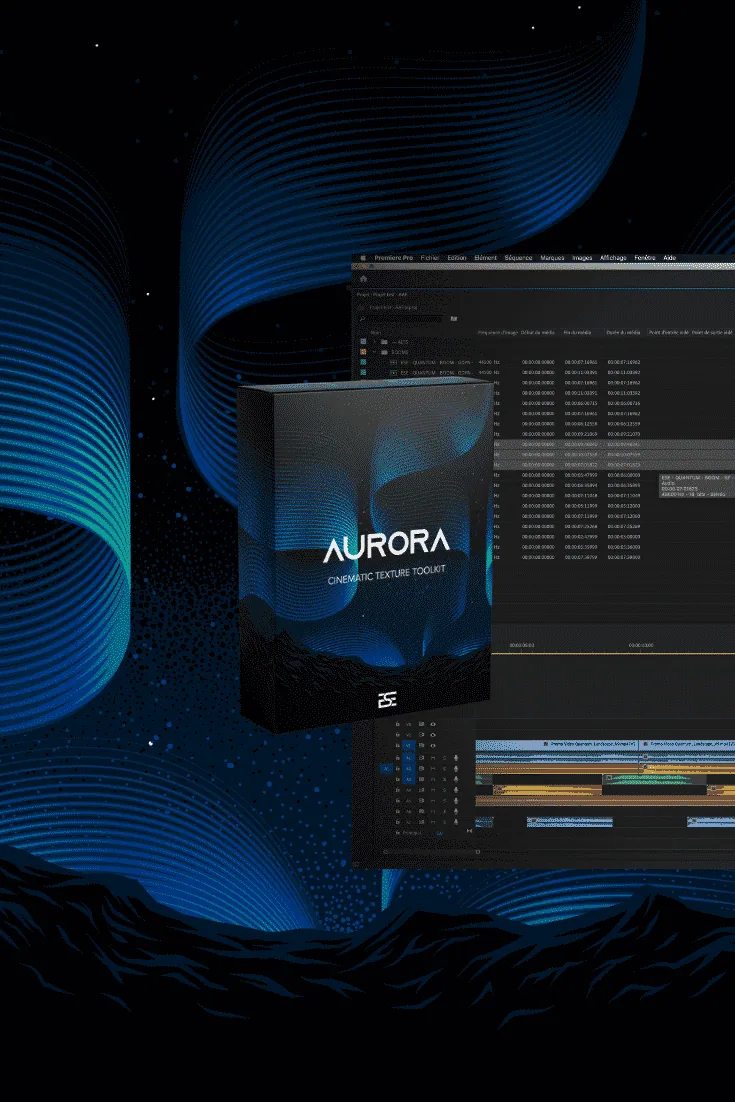Open the Séquence menu
Image resolution: width=735 pixels, height=1102 pixels.
tap(519, 258)
